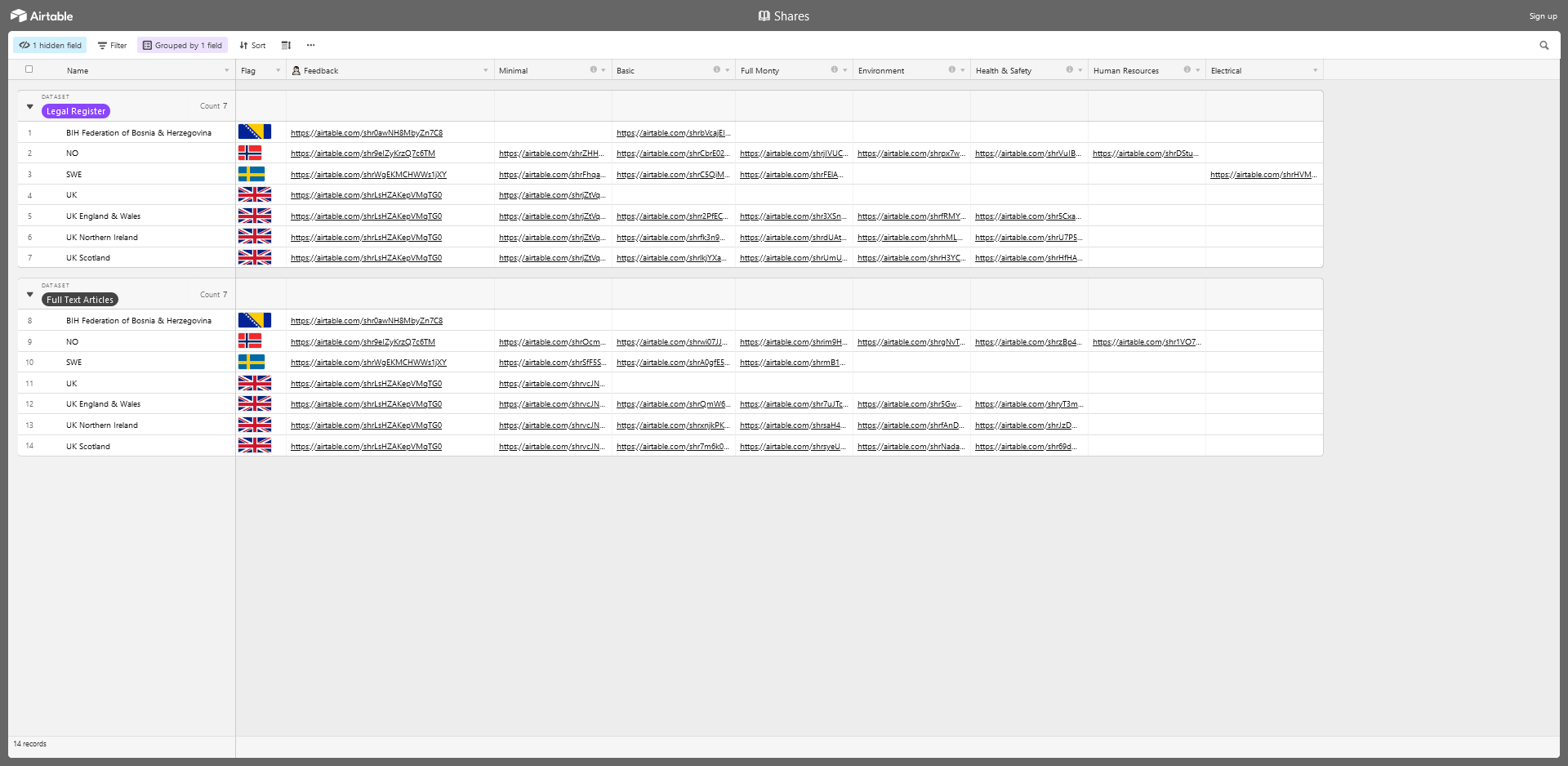The width and height of the screenshot is (1568, 766).
Task: Click the Full Monty column header
Action: click(794, 70)
